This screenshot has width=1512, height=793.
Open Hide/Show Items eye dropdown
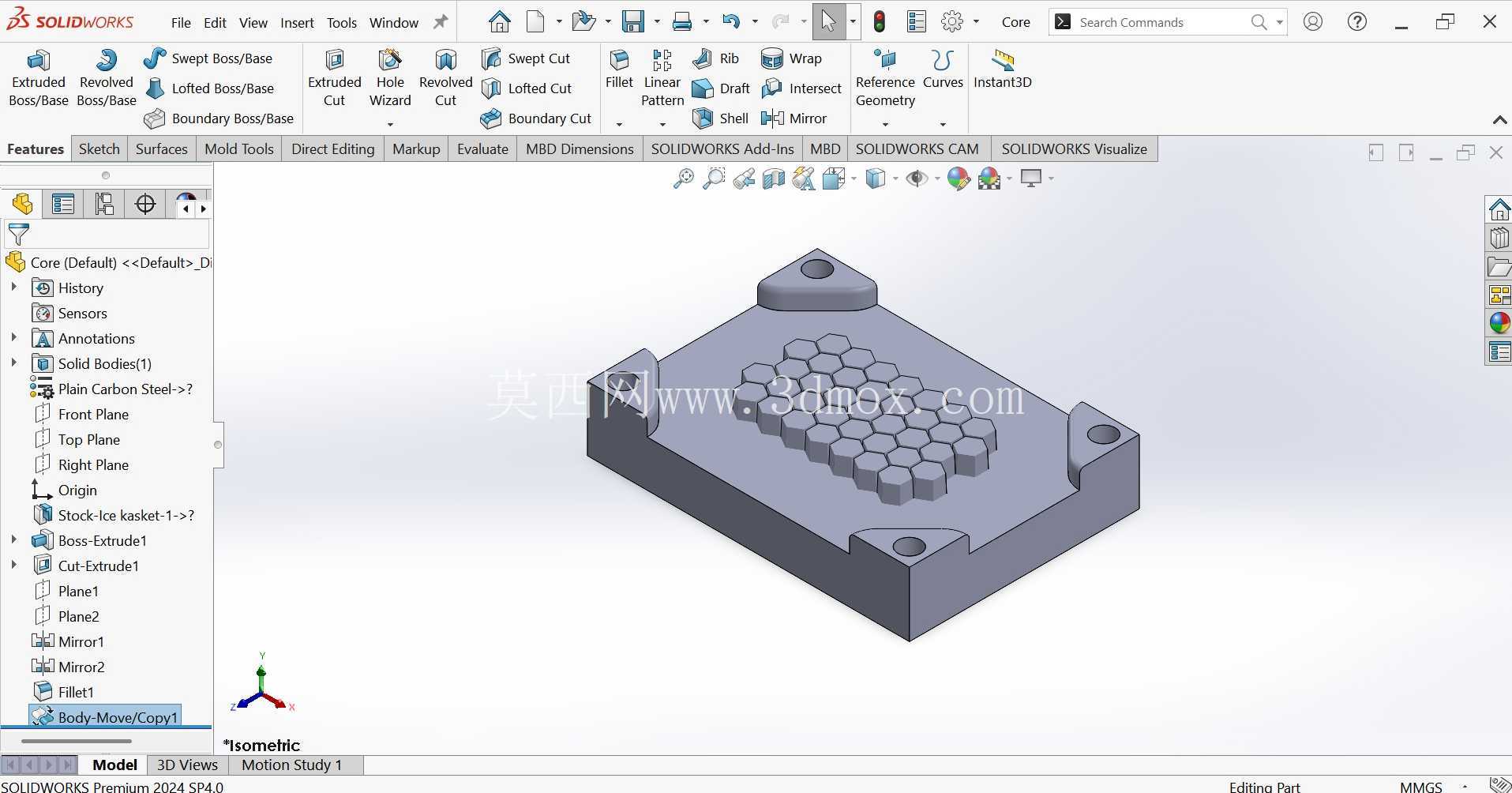(x=937, y=179)
